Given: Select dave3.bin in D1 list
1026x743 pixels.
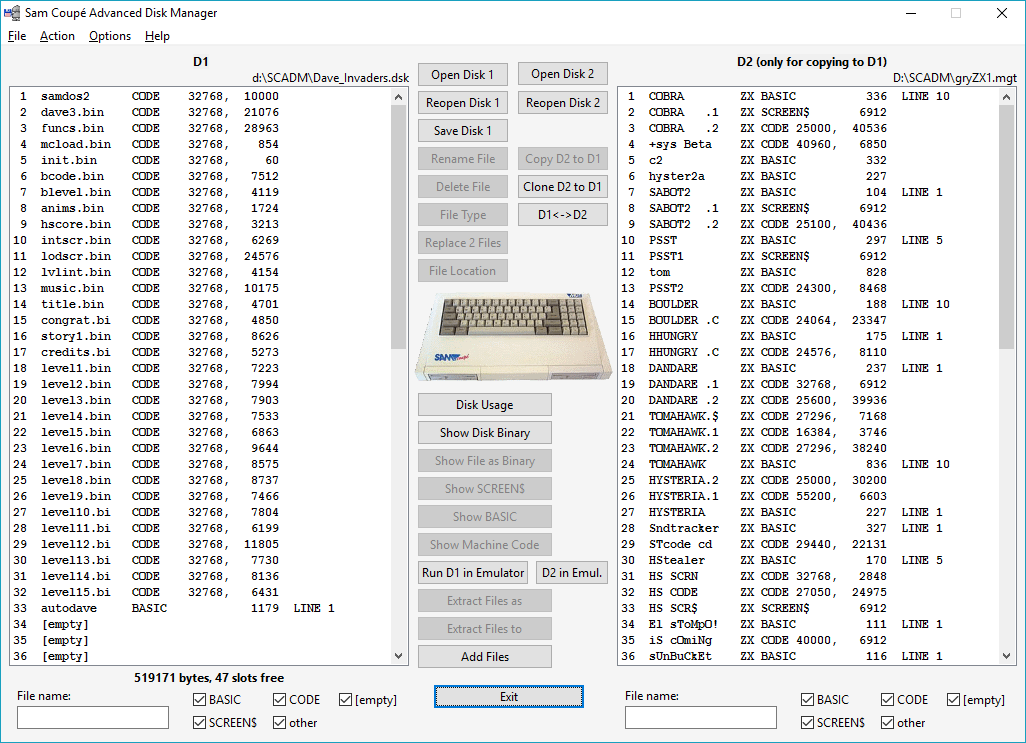Looking at the screenshot, I should click(200, 112).
